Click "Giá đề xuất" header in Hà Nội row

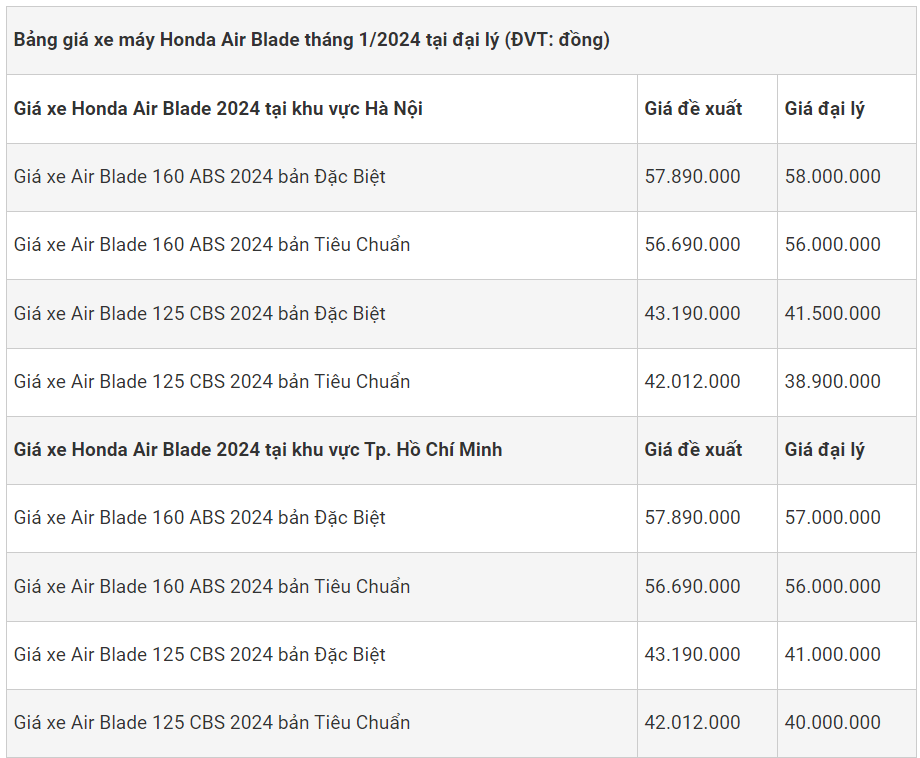coord(693,108)
